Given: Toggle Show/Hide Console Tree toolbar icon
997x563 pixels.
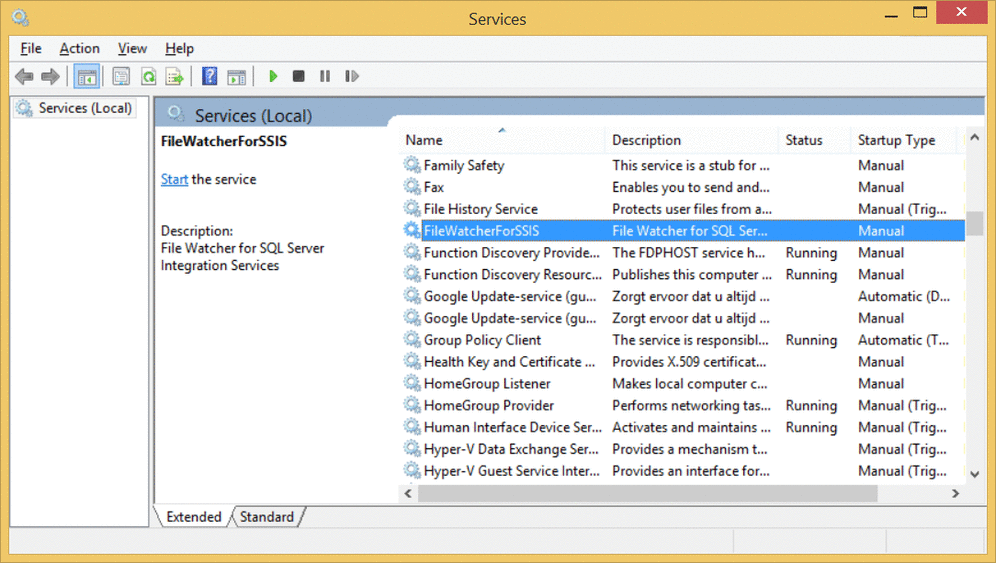Looking at the screenshot, I should 86,77.
